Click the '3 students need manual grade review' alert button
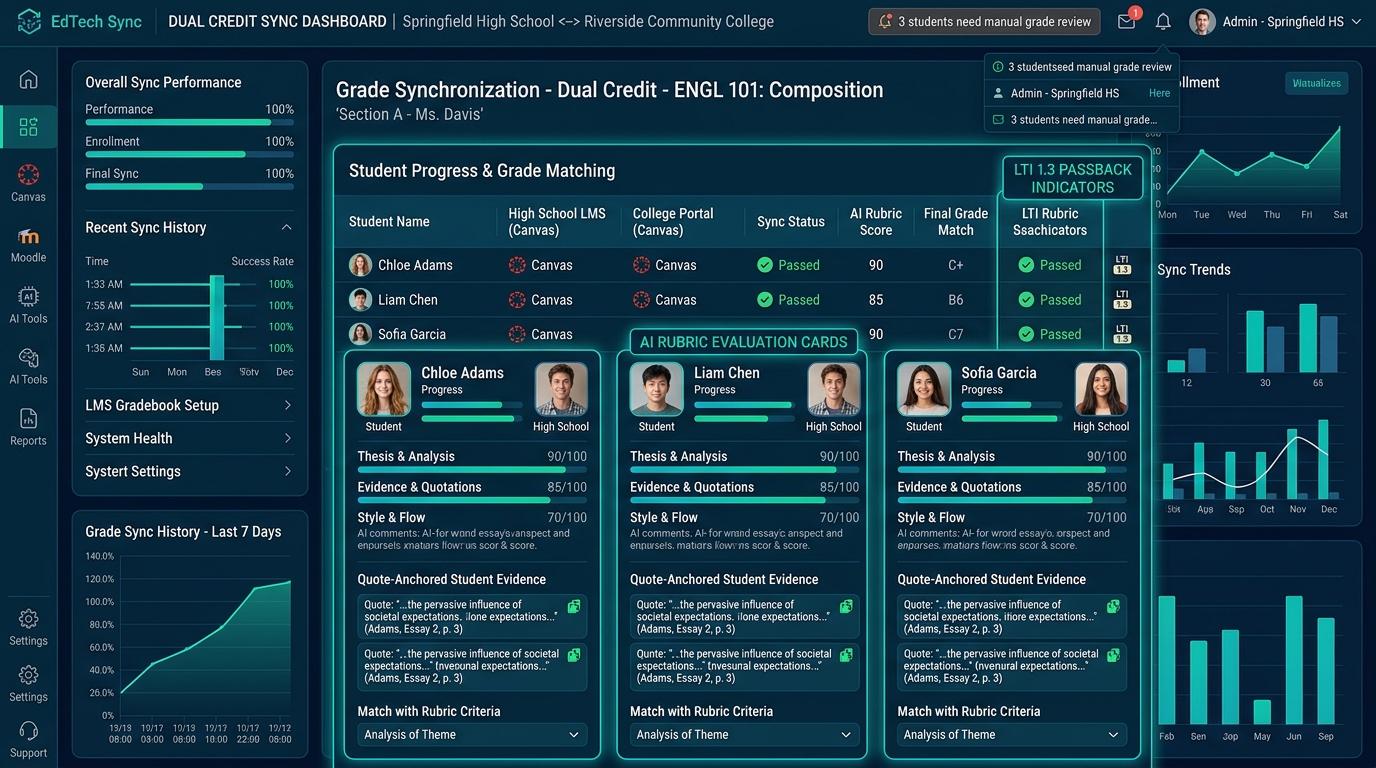This screenshot has width=1376, height=768. pyautogui.click(x=984, y=21)
